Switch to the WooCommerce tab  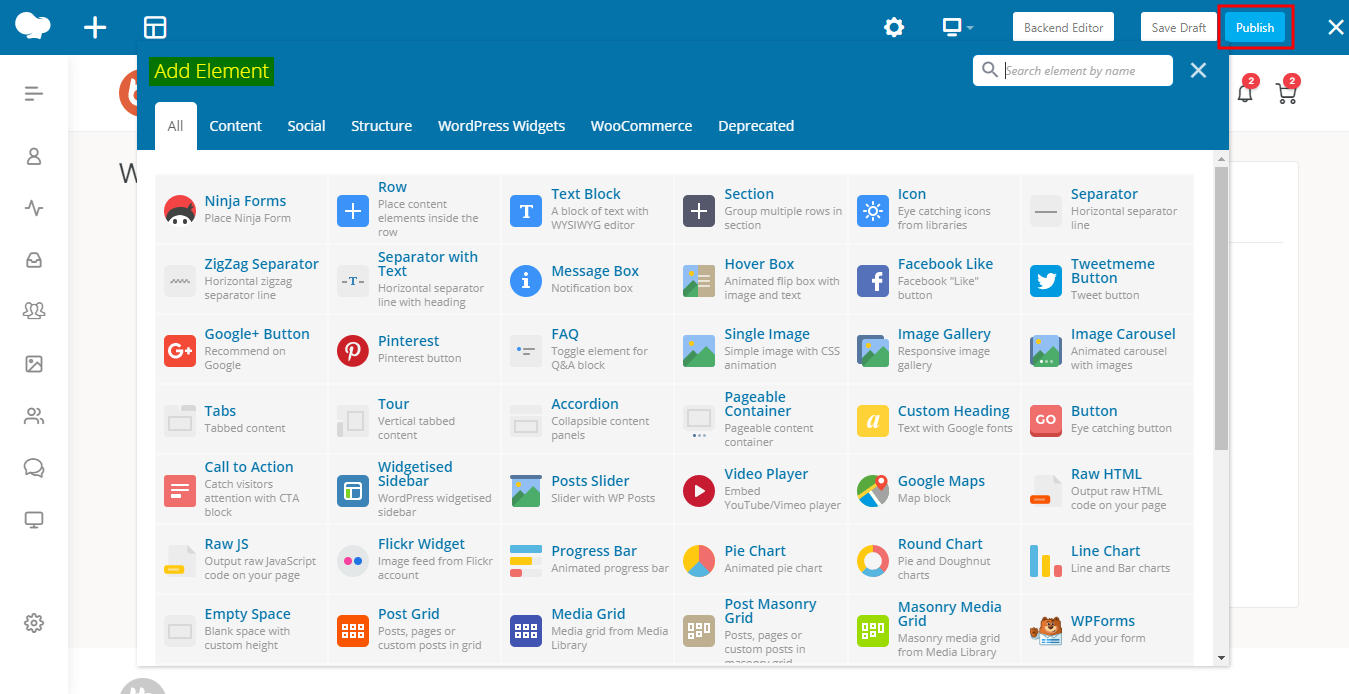[x=641, y=126]
